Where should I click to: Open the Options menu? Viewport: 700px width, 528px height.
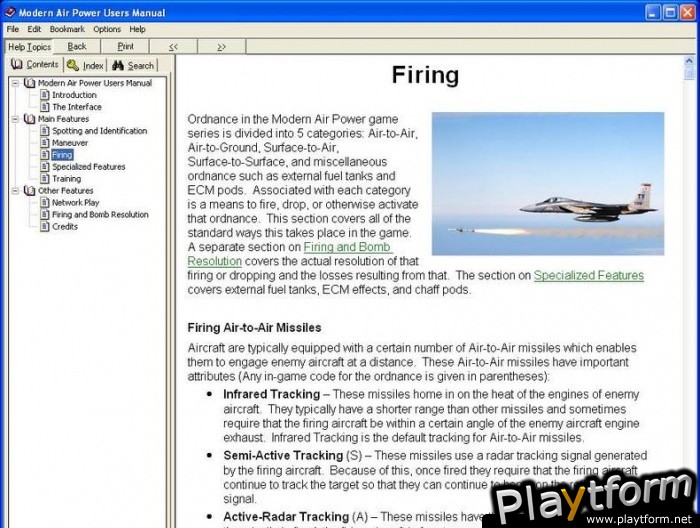(107, 29)
